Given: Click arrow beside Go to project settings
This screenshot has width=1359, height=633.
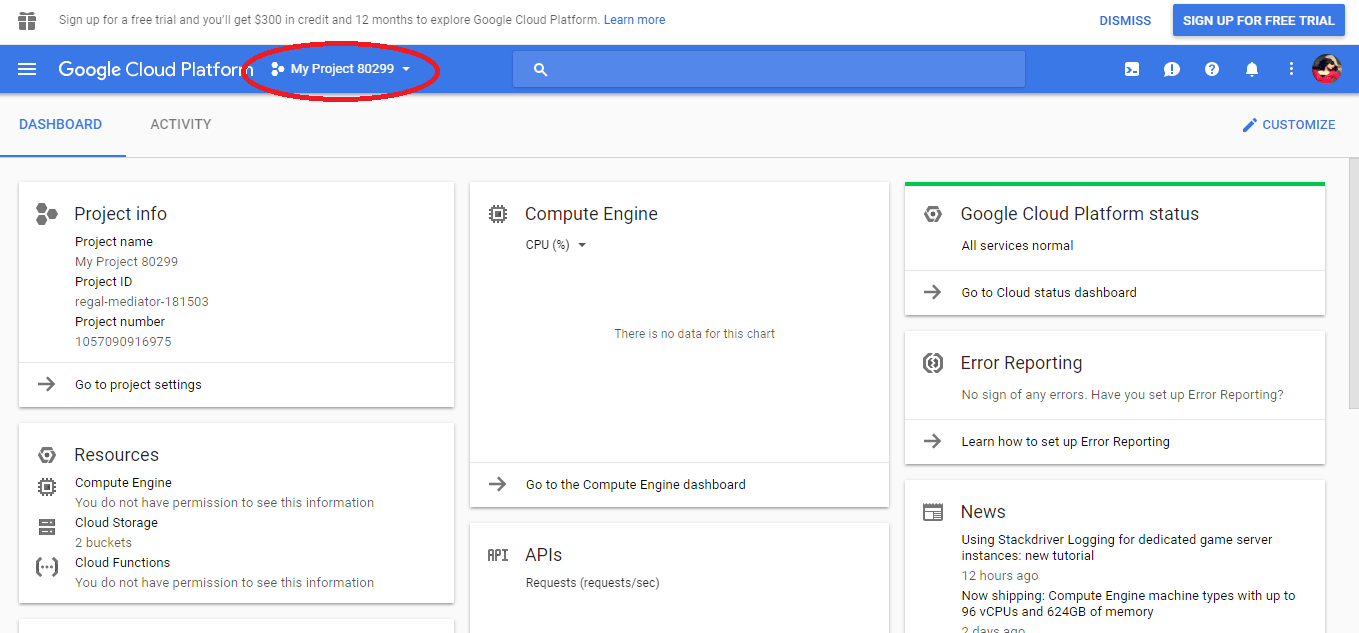Looking at the screenshot, I should click(x=46, y=384).
